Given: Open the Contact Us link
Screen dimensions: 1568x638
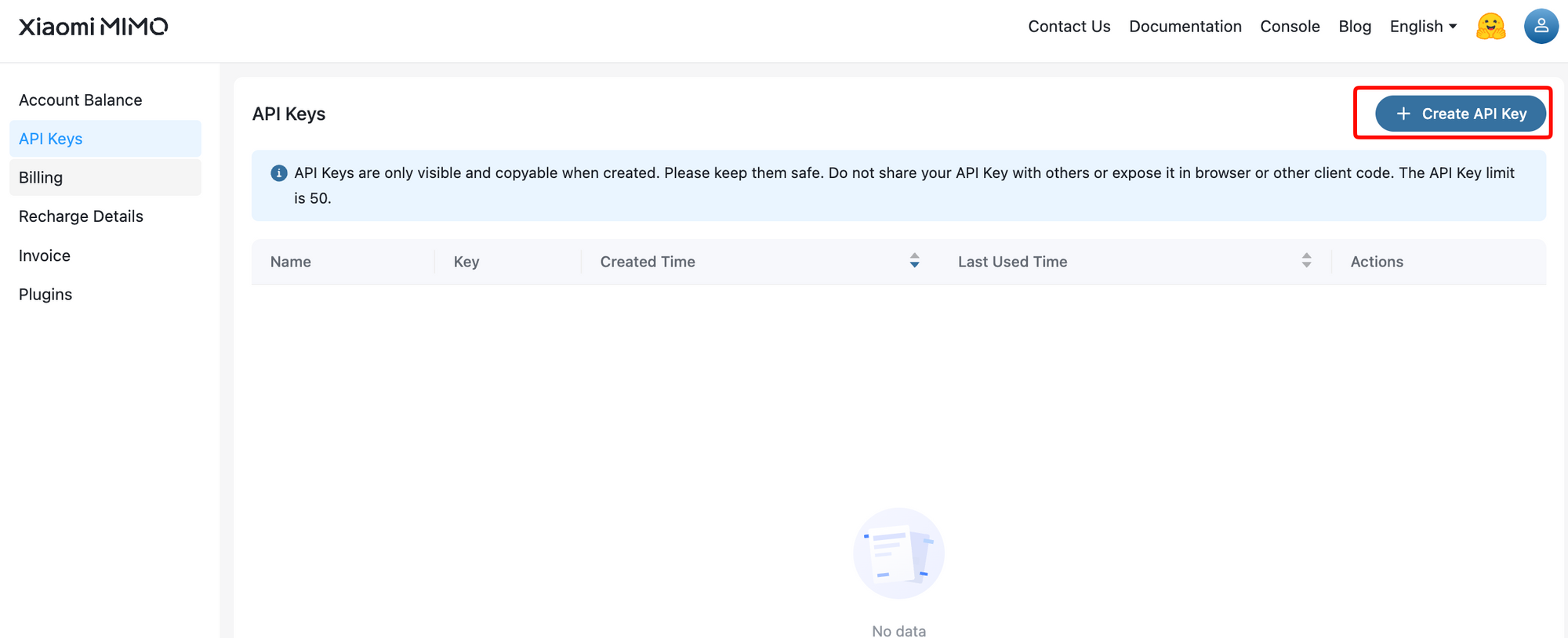Looking at the screenshot, I should pyautogui.click(x=1069, y=27).
